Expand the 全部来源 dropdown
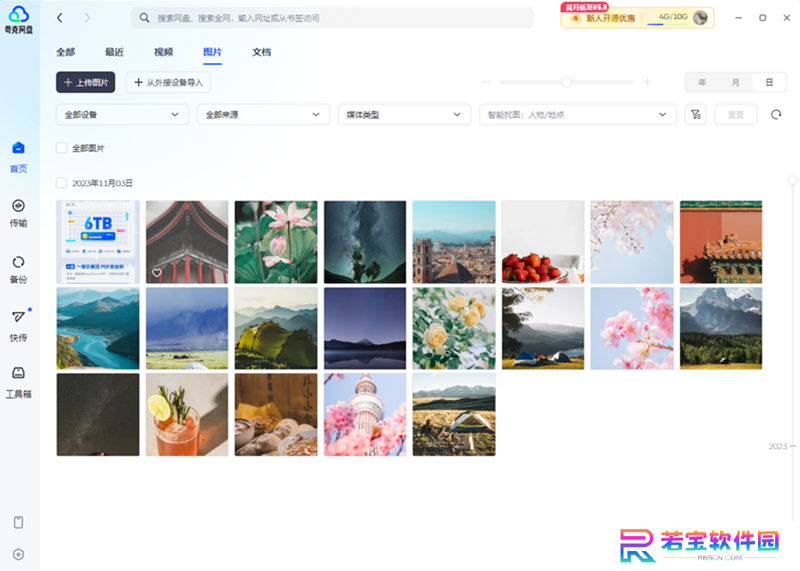This screenshot has height=571, width=800. [x=263, y=114]
